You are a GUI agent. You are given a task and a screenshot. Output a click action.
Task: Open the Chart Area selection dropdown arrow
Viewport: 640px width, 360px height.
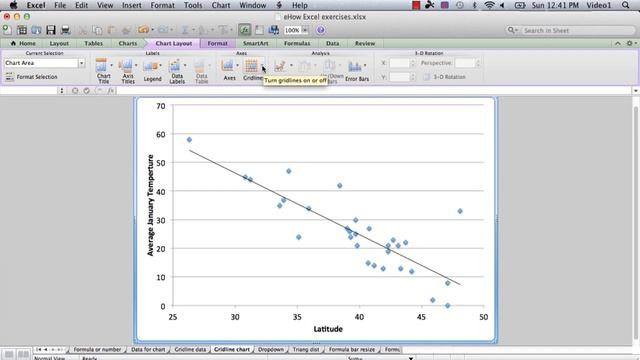coord(82,63)
